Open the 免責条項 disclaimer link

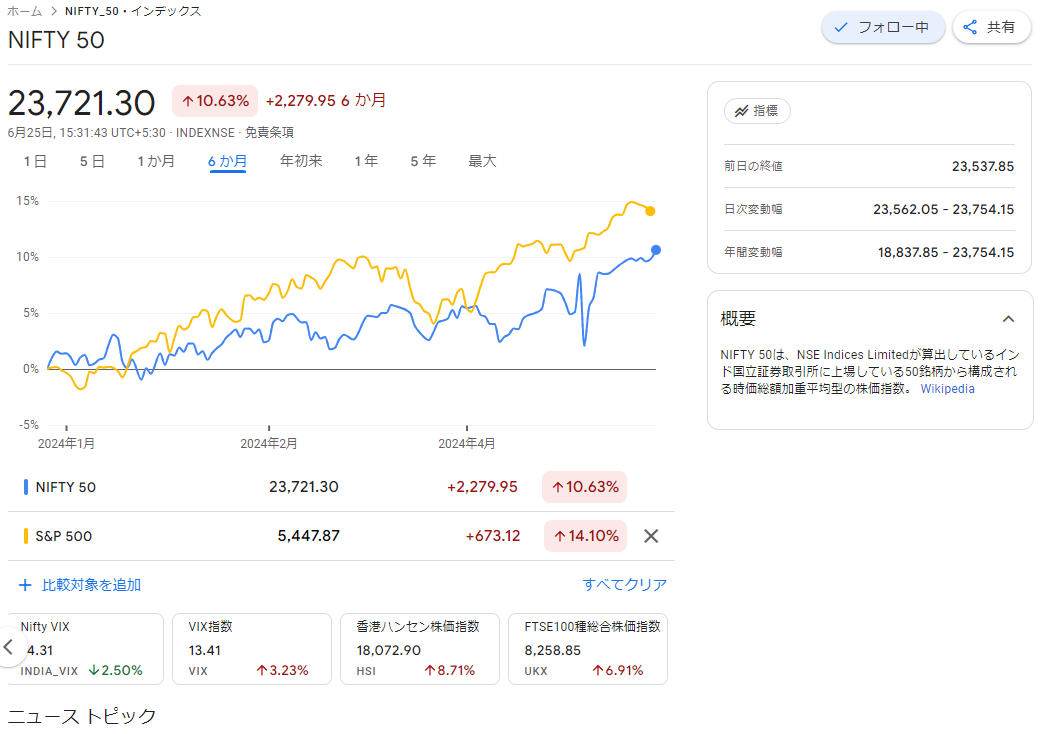(x=269, y=132)
